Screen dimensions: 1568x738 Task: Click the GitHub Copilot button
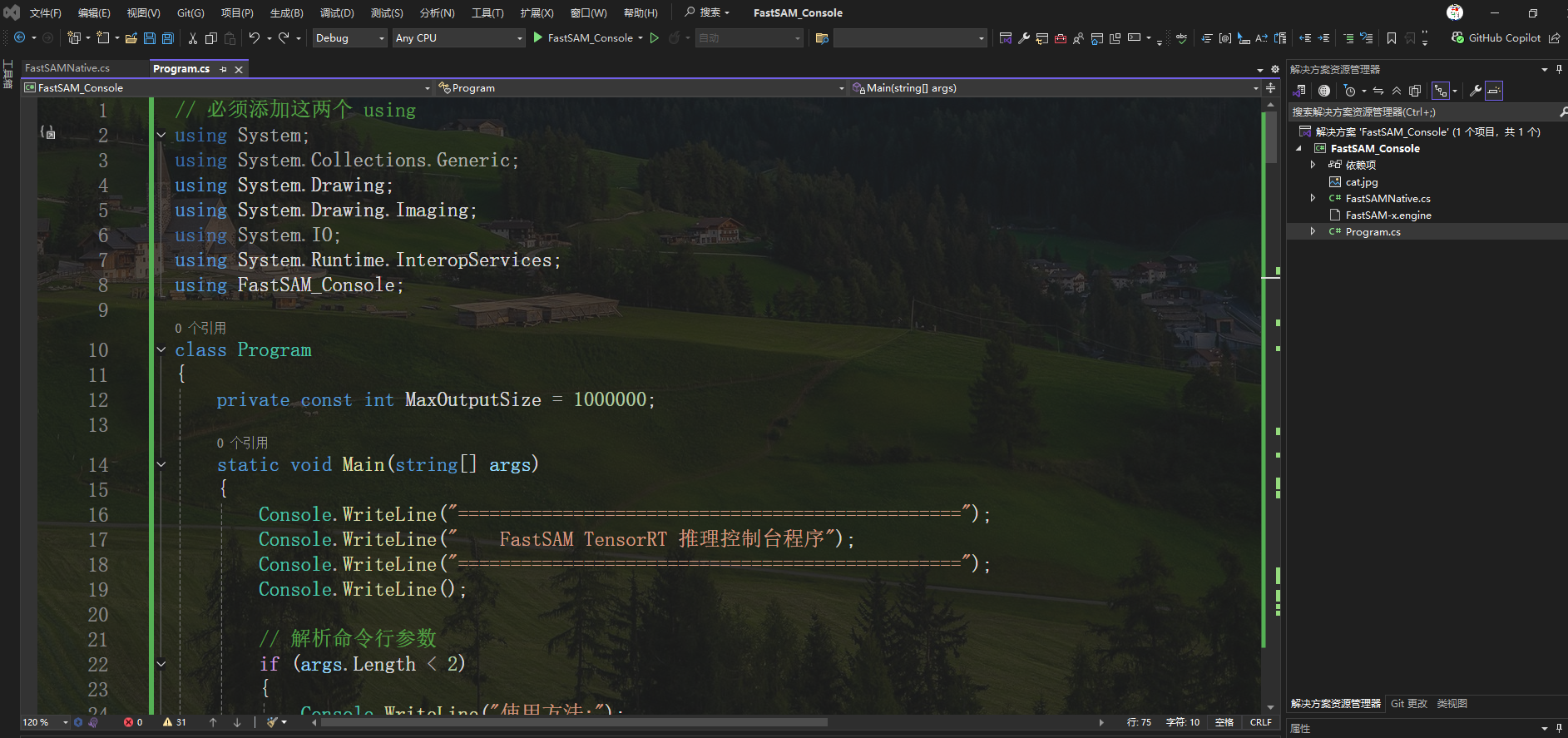pos(1496,37)
